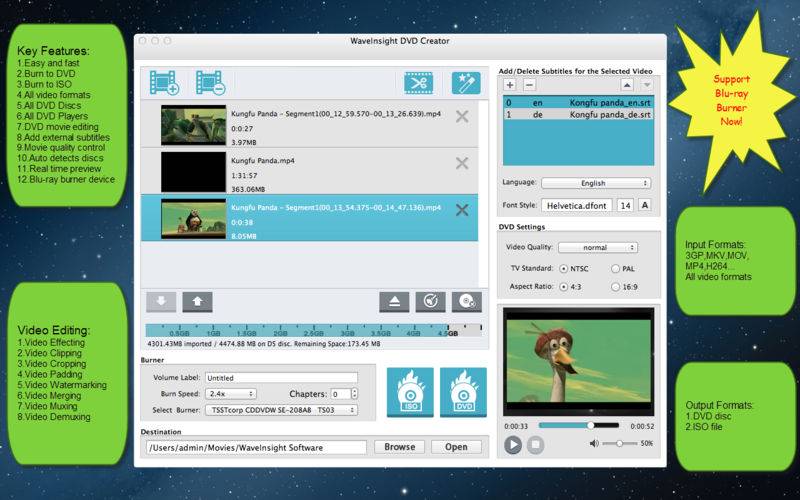Click the 1:31:57 duration text
This screenshot has width=800, height=500.
point(244,176)
